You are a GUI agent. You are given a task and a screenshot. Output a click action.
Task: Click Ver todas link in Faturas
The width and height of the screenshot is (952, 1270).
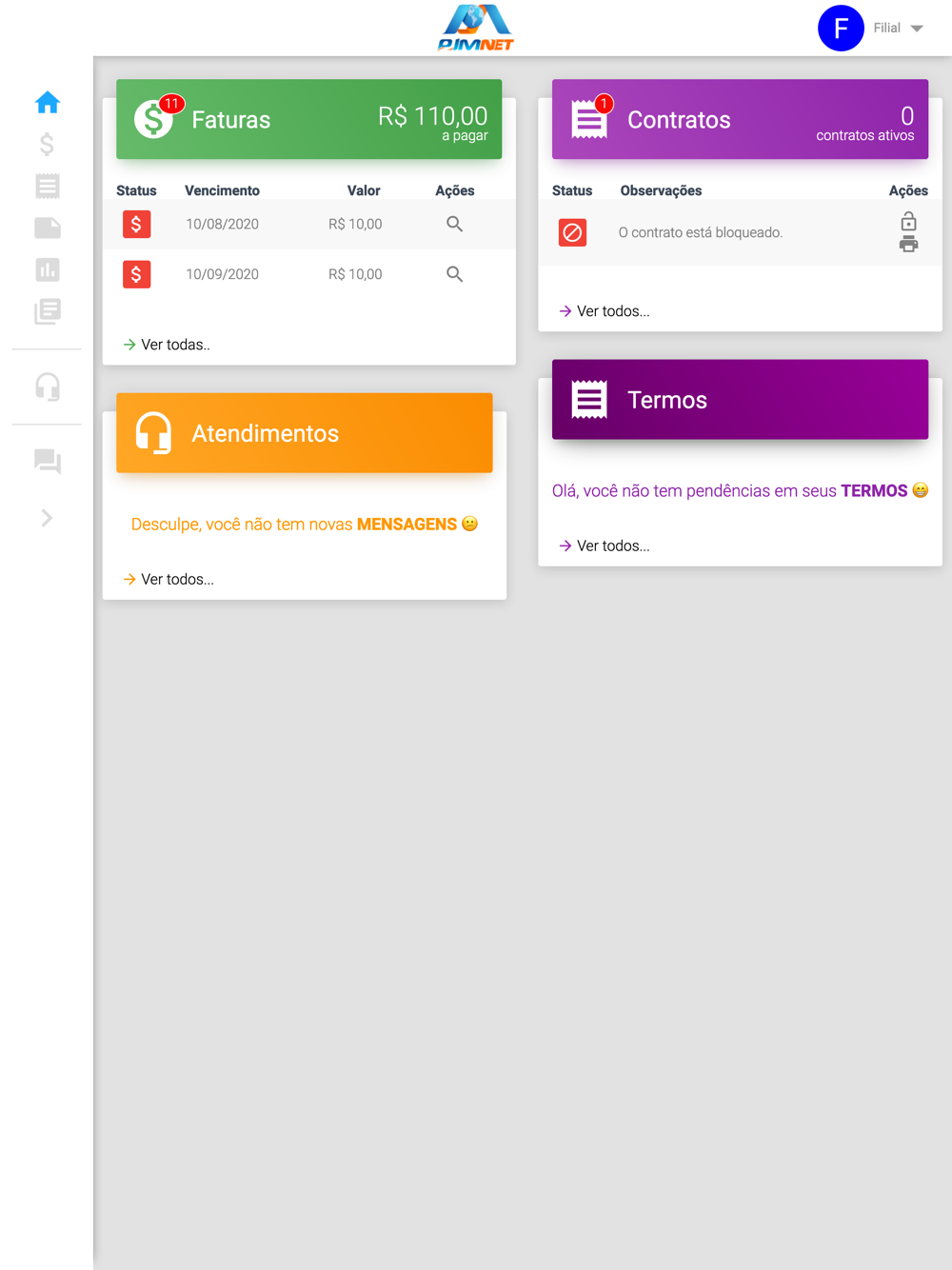click(x=167, y=345)
